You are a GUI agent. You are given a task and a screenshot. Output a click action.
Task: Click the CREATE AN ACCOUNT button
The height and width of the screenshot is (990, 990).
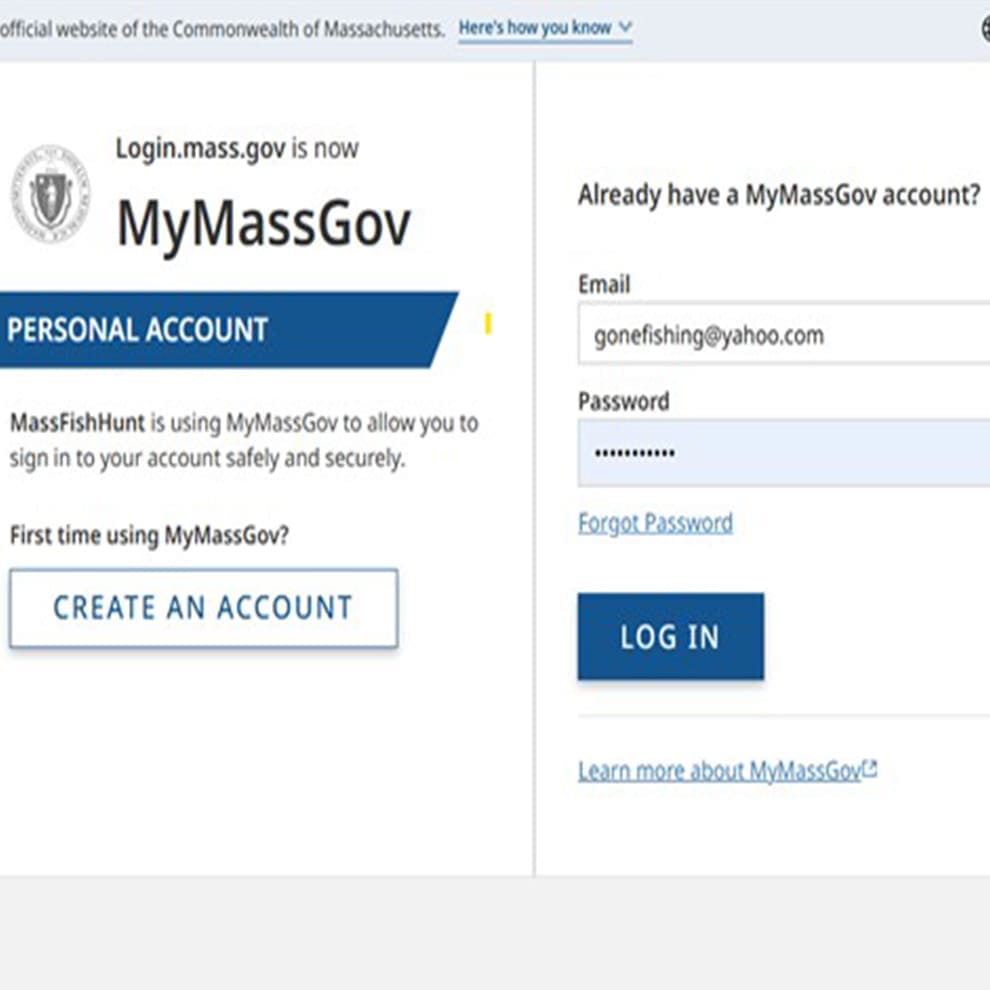pos(203,608)
